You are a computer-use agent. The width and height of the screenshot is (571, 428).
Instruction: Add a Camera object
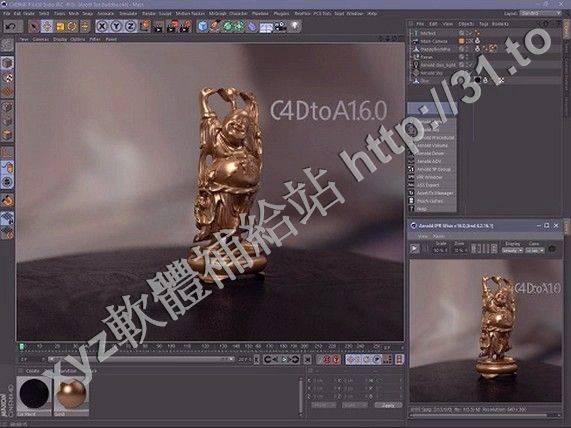pyautogui.click(x=280, y=27)
